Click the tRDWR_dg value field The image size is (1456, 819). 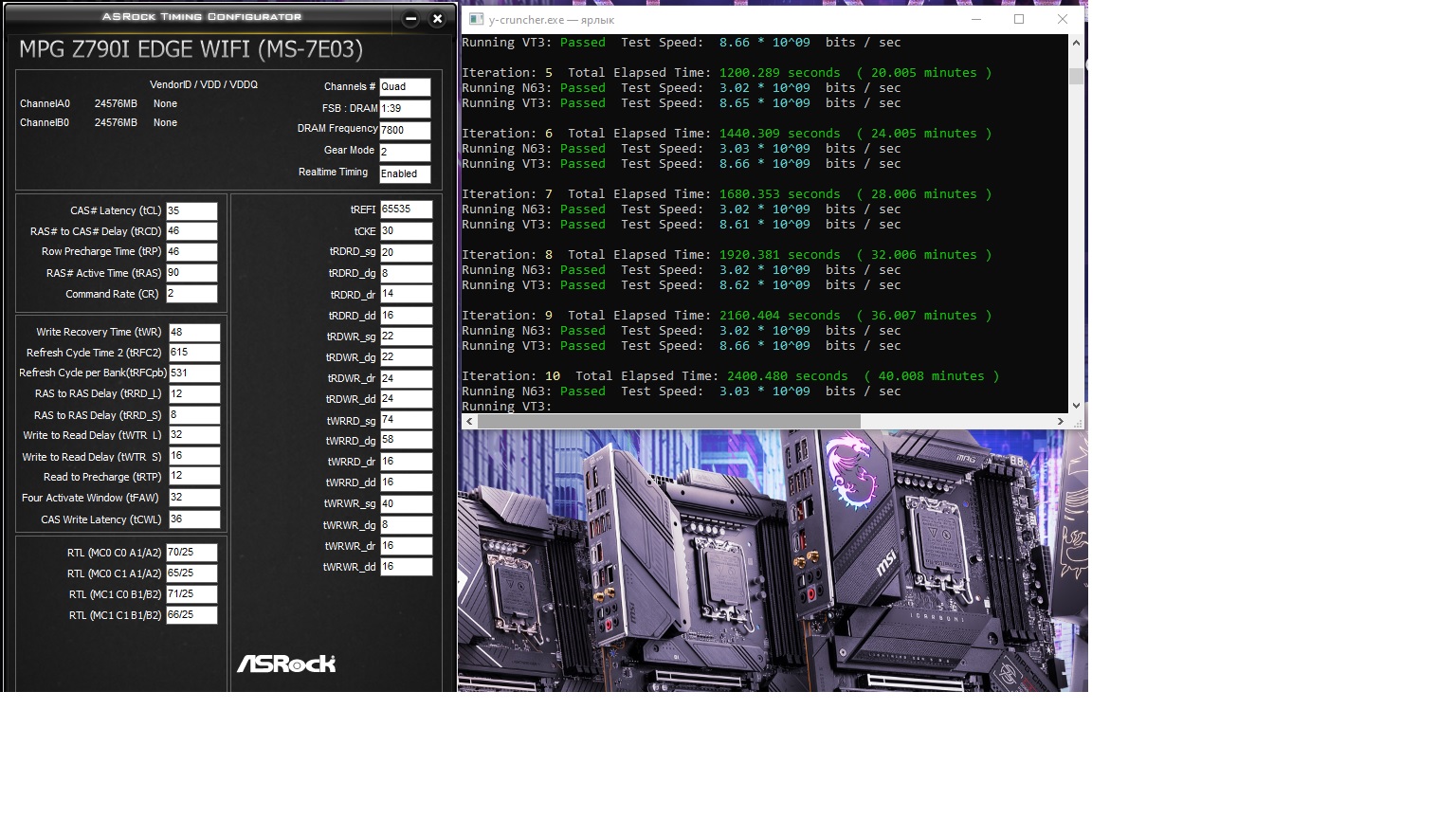click(x=407, y=357)
